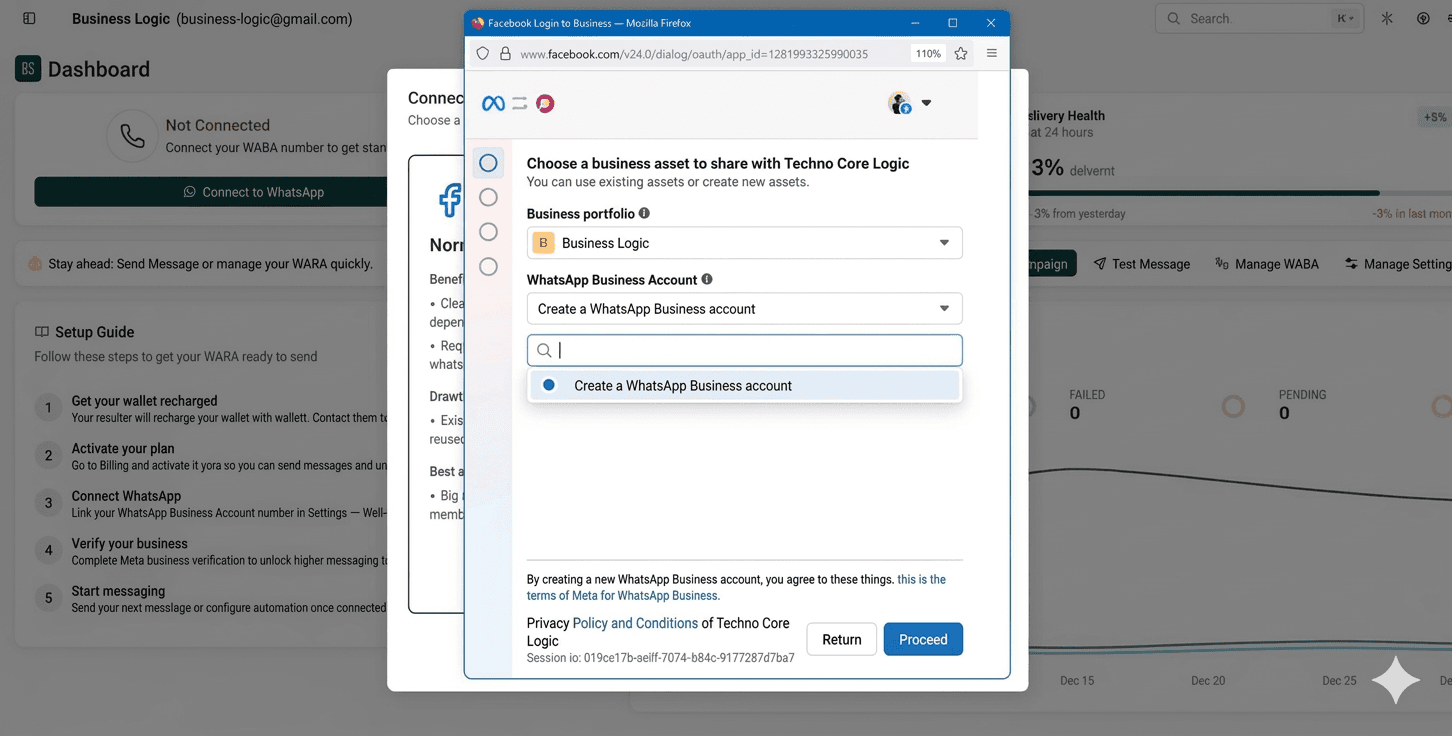Click the Dec 20 chart label

1208,681
